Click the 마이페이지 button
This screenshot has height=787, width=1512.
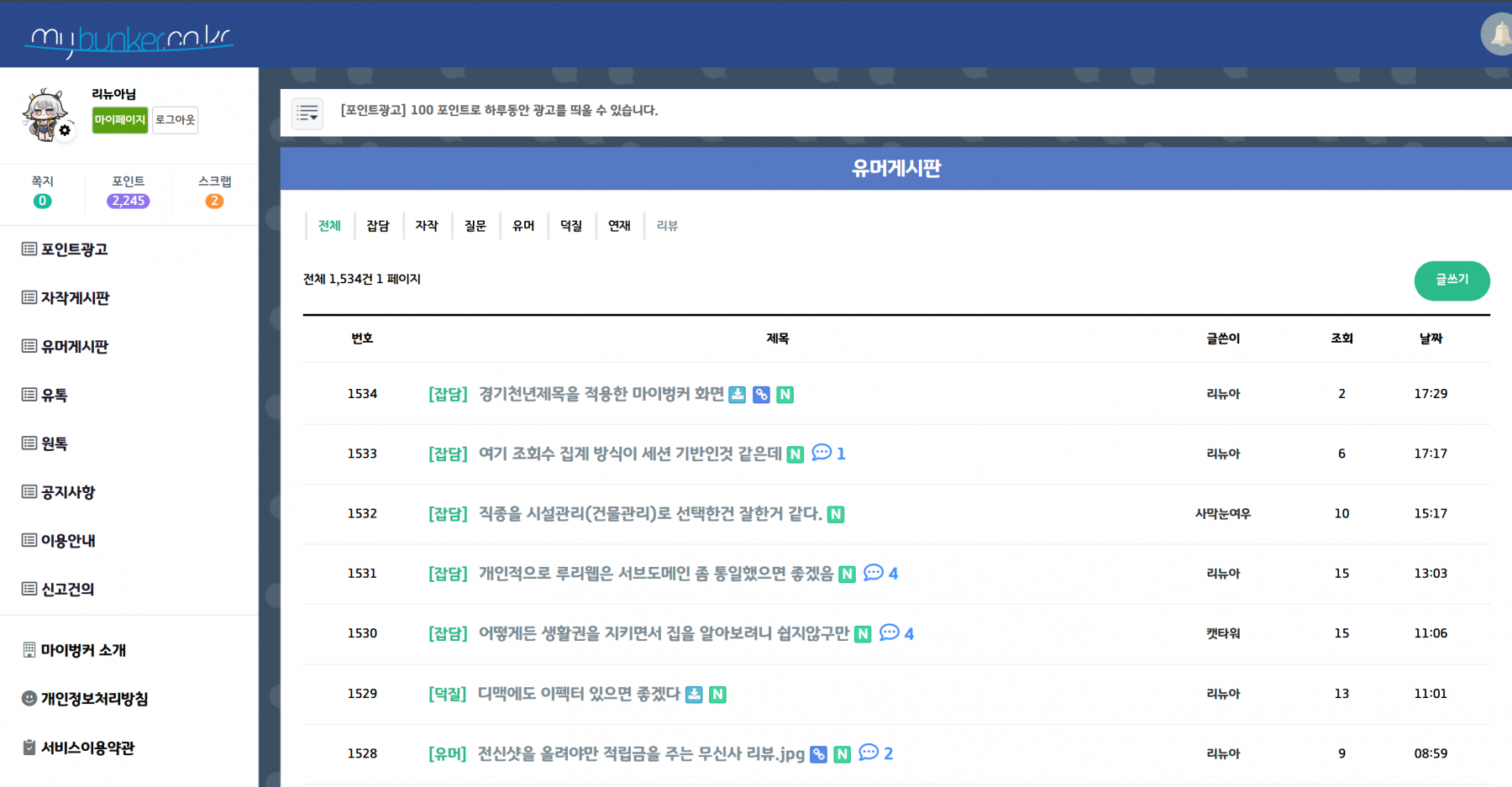point(119,120)
